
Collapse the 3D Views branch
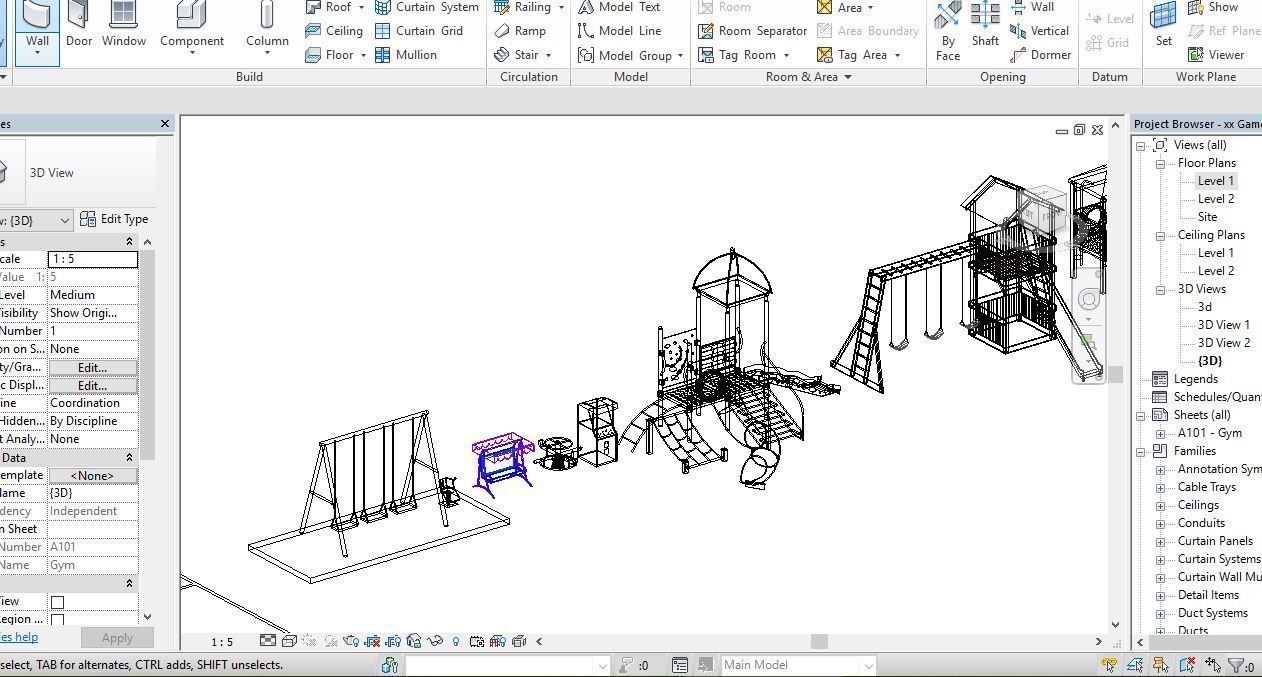[x=1158, y=288]
